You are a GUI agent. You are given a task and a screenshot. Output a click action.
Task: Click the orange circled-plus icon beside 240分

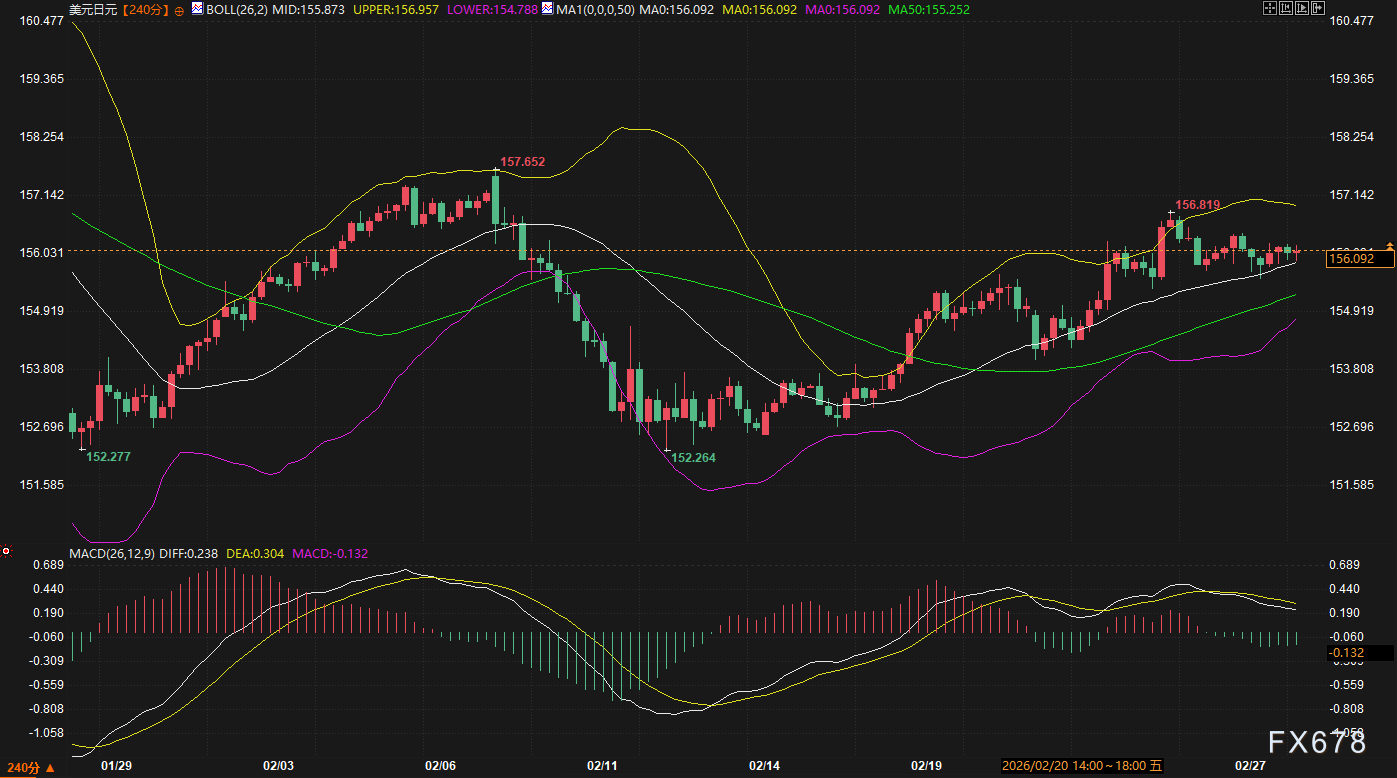pos(179,9)
